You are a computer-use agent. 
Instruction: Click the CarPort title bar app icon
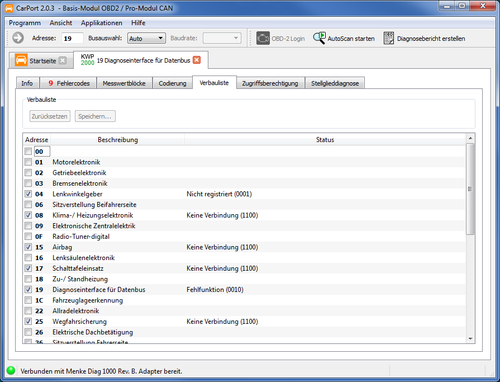[x=9, y=8]
